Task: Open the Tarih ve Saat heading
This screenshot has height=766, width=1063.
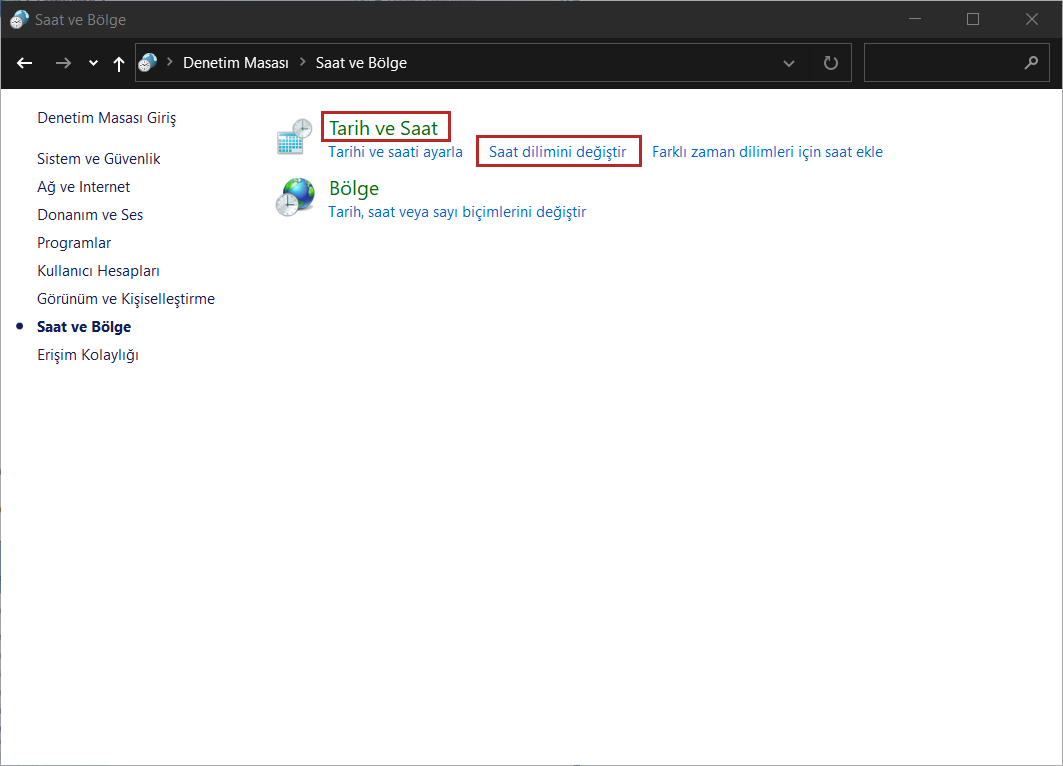Action: [x=383, y=128]
